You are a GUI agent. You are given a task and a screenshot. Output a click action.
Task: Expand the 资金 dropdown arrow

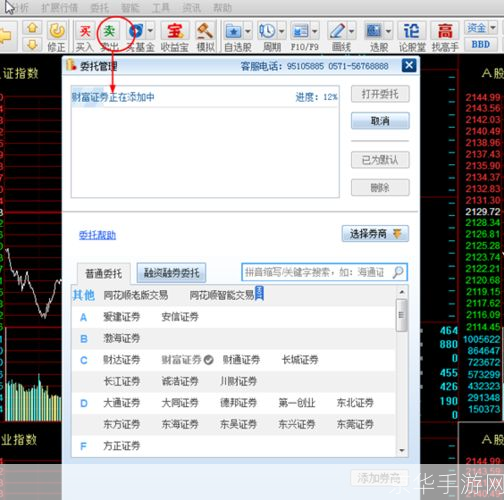point(493,27)
